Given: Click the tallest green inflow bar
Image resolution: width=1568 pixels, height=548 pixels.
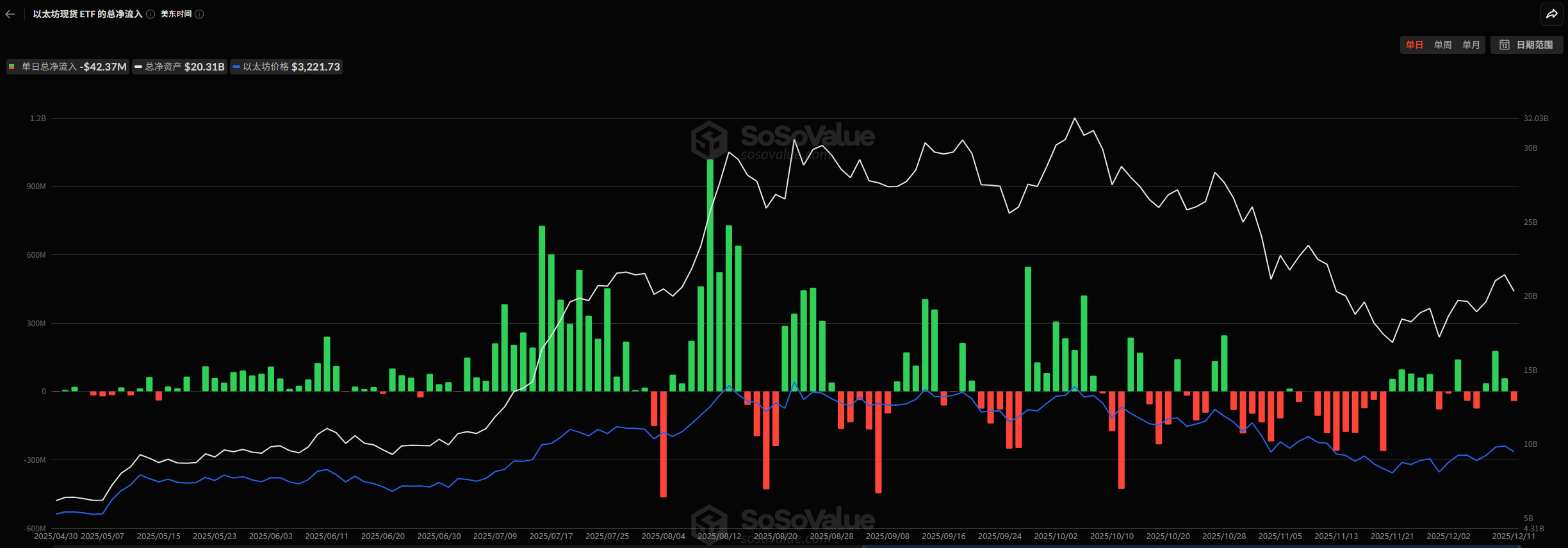Looking at the screenshot, I should click(710, 276).
